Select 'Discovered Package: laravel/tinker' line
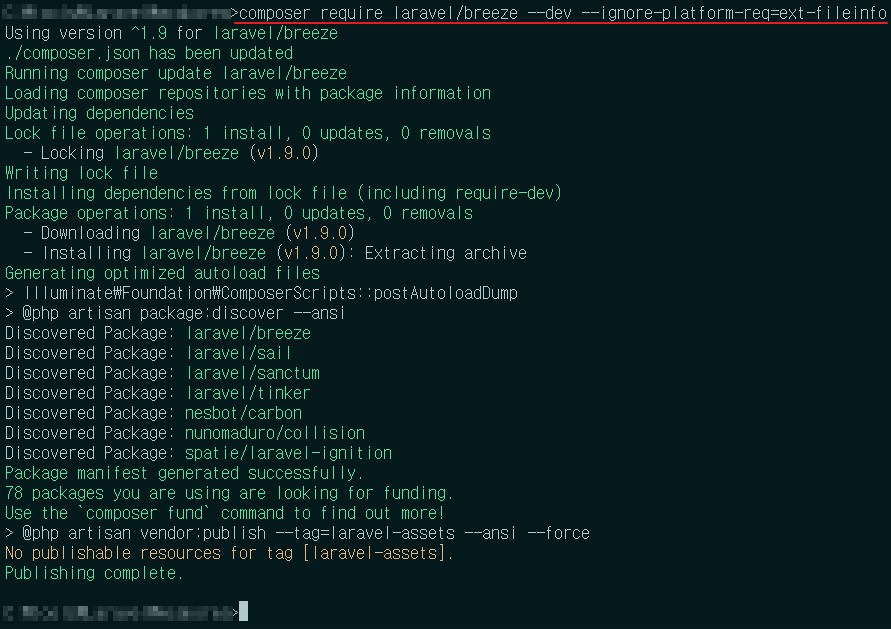Image resolution: width=891 pixels, height=629 pixels. [158, 393]
